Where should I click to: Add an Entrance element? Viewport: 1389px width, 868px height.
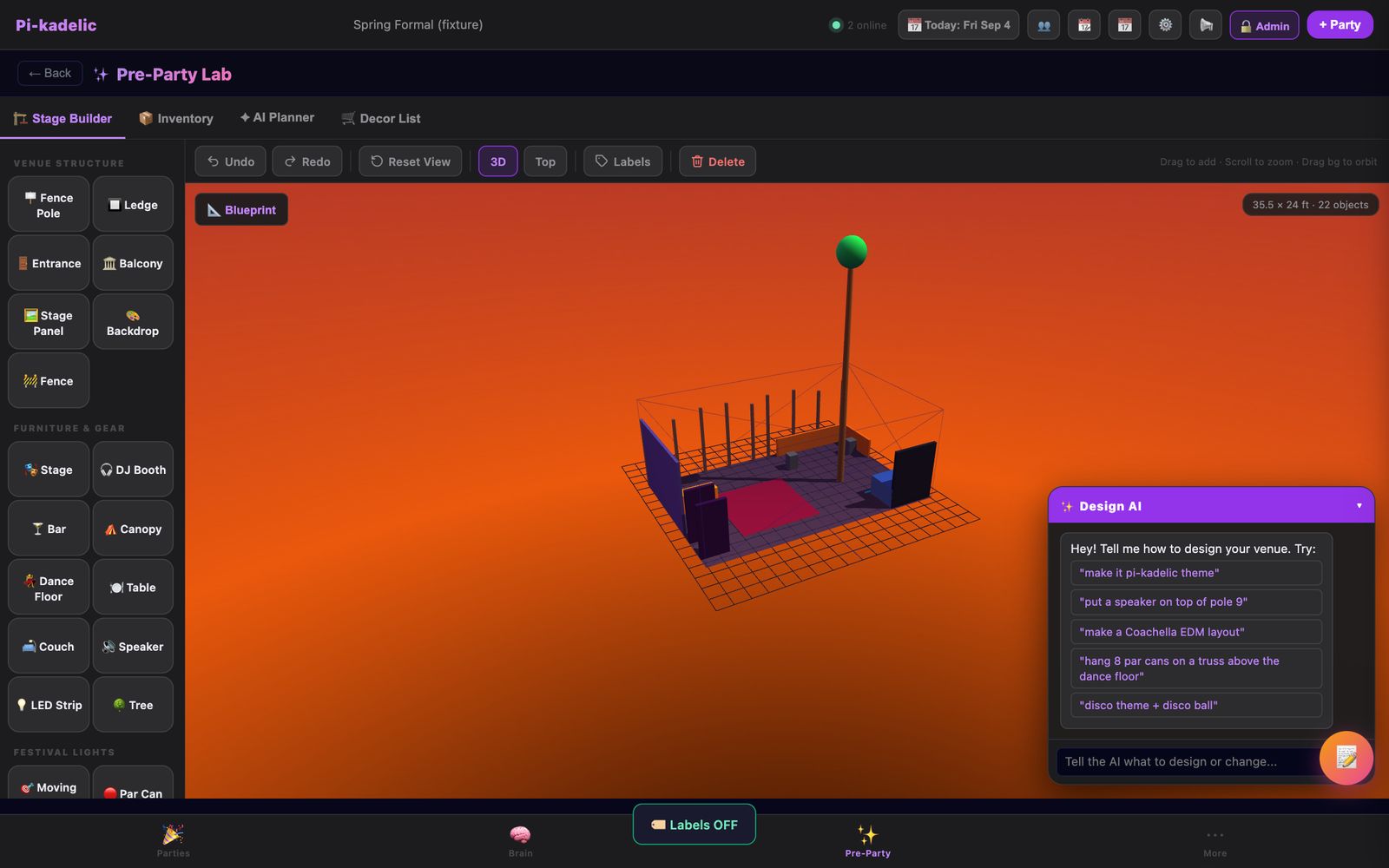pos(49,263)
